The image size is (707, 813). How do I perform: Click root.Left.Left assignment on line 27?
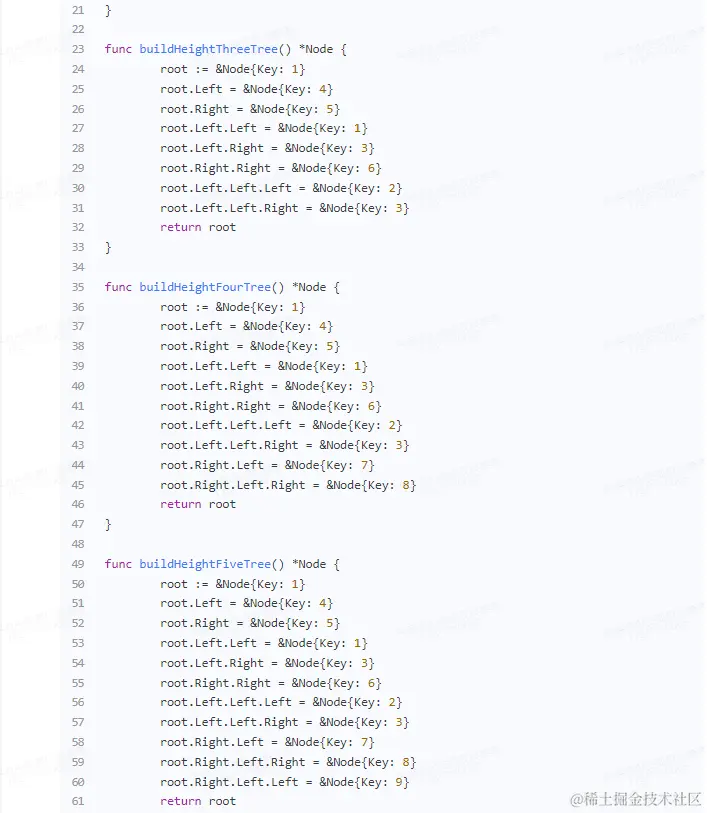264,128
